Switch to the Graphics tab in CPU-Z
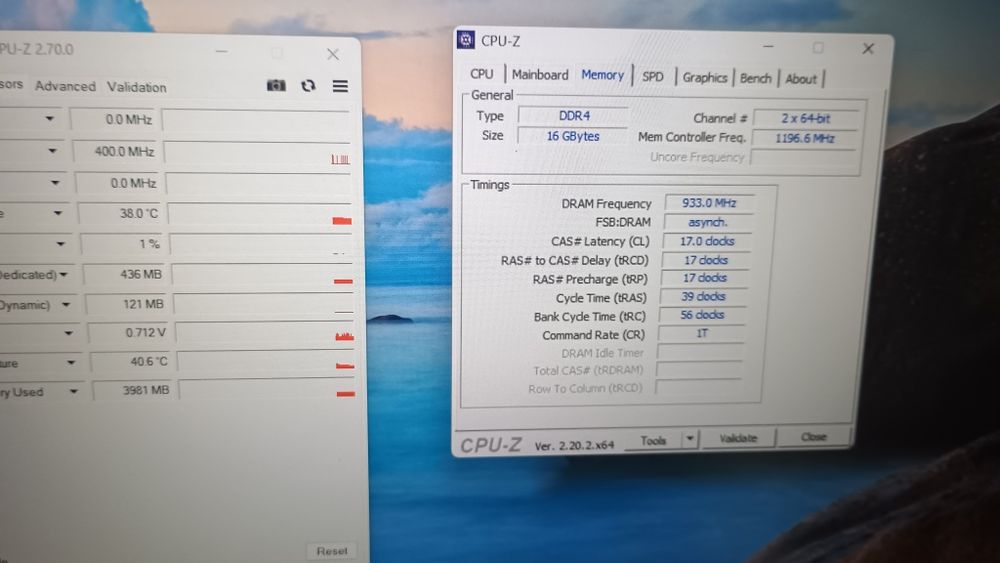 pyautogui.click(x=705, y=77)
